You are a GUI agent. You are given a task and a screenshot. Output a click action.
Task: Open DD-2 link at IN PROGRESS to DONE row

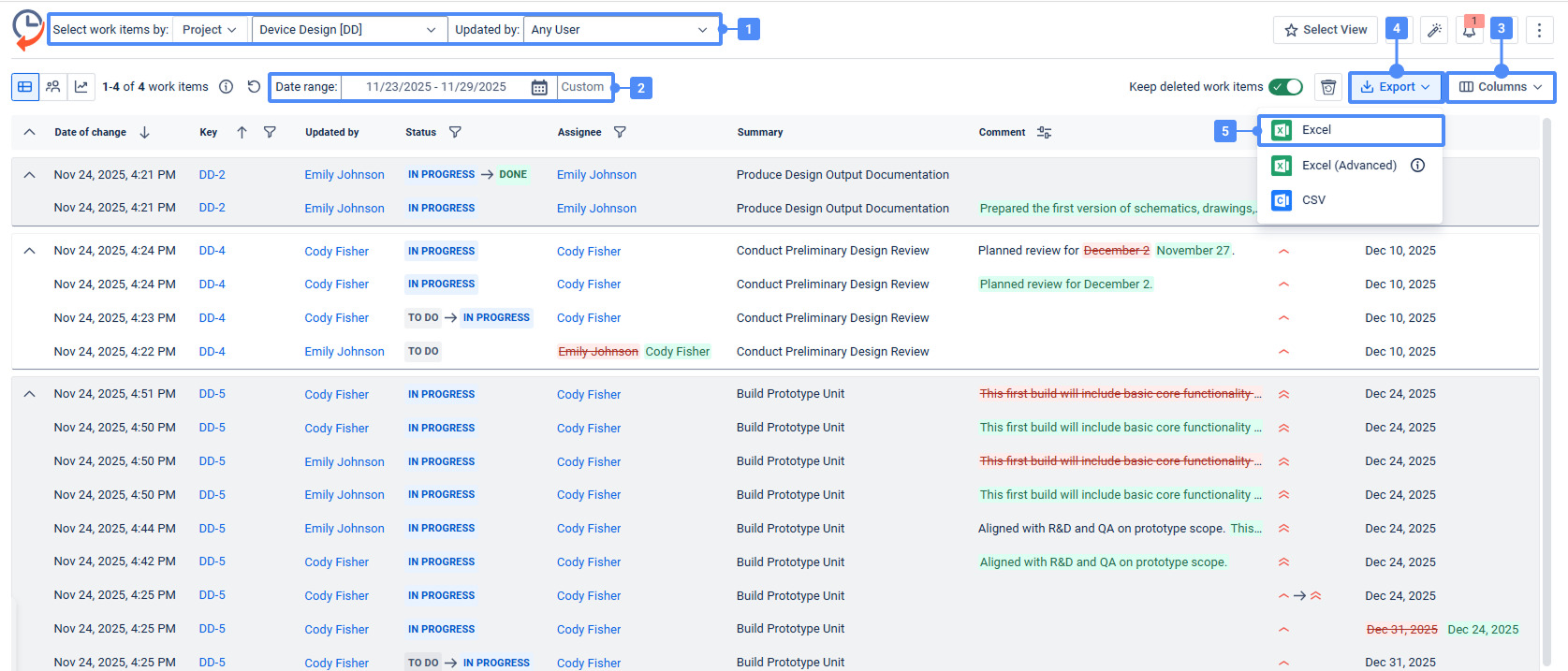coord(212,175)
